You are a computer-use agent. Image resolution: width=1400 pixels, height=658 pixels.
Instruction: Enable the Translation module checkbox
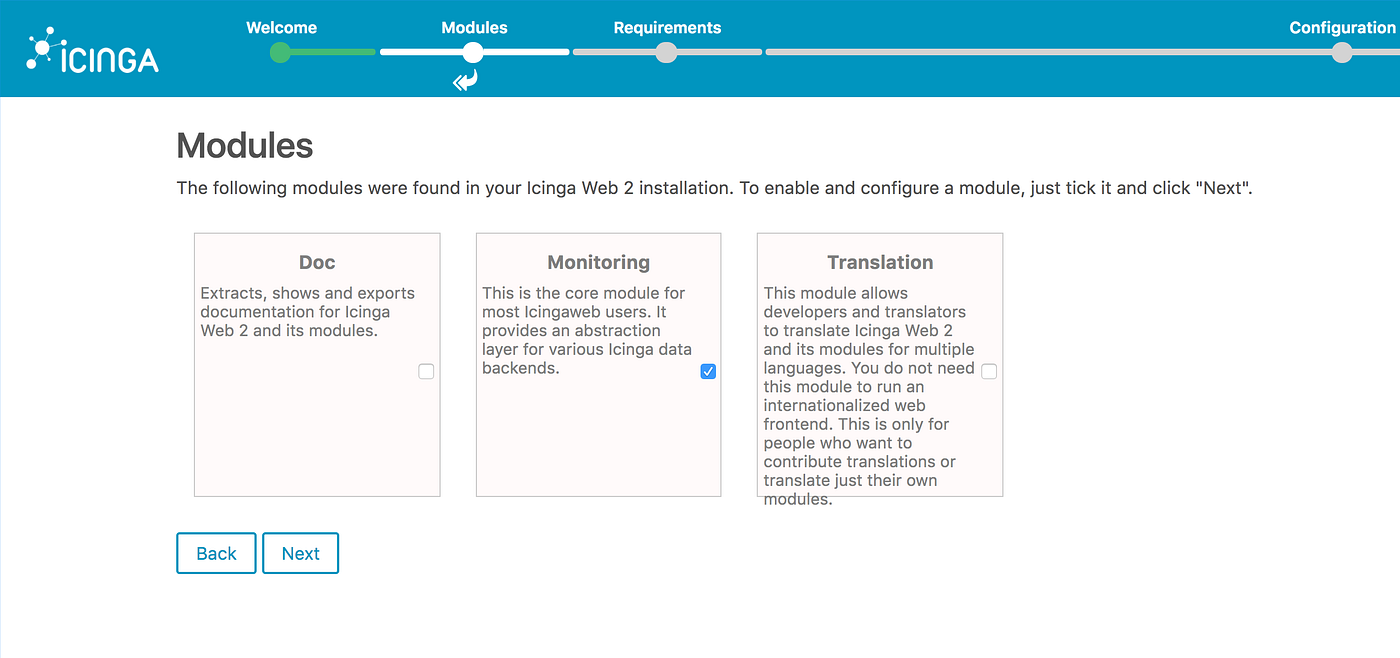click(x=989, y=371)
